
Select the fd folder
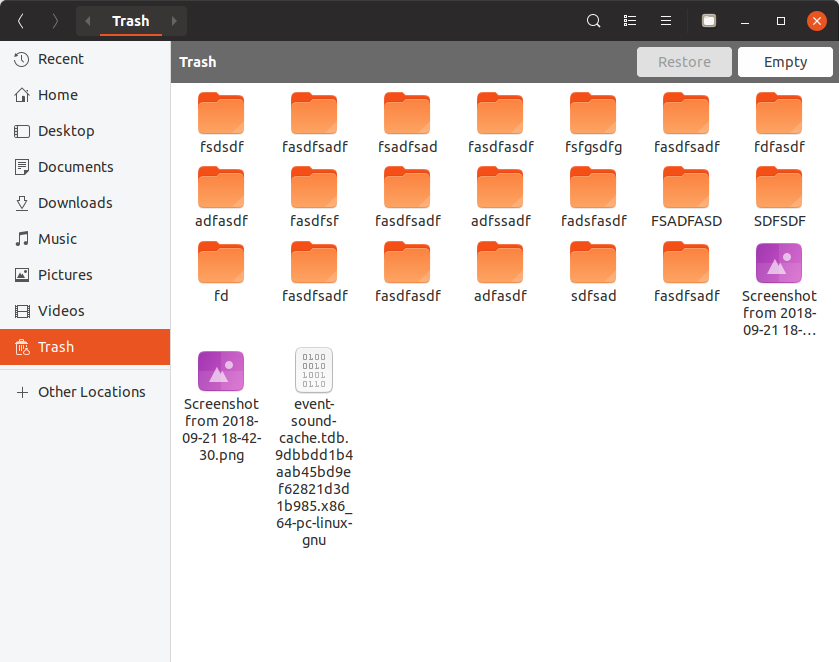coord(221,272)
